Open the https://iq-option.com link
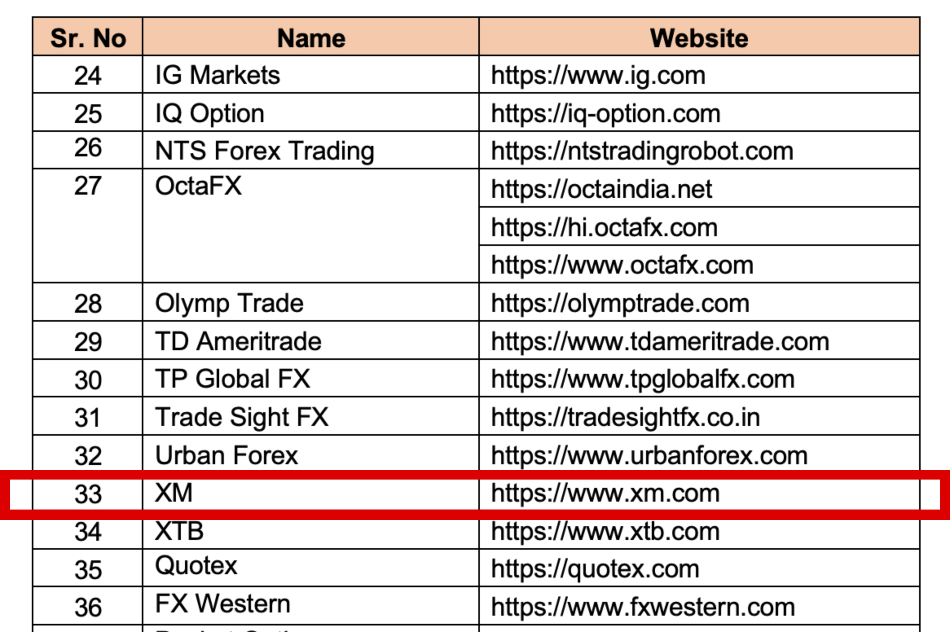This screenshot has height=632, width=950. click(605, 114)
